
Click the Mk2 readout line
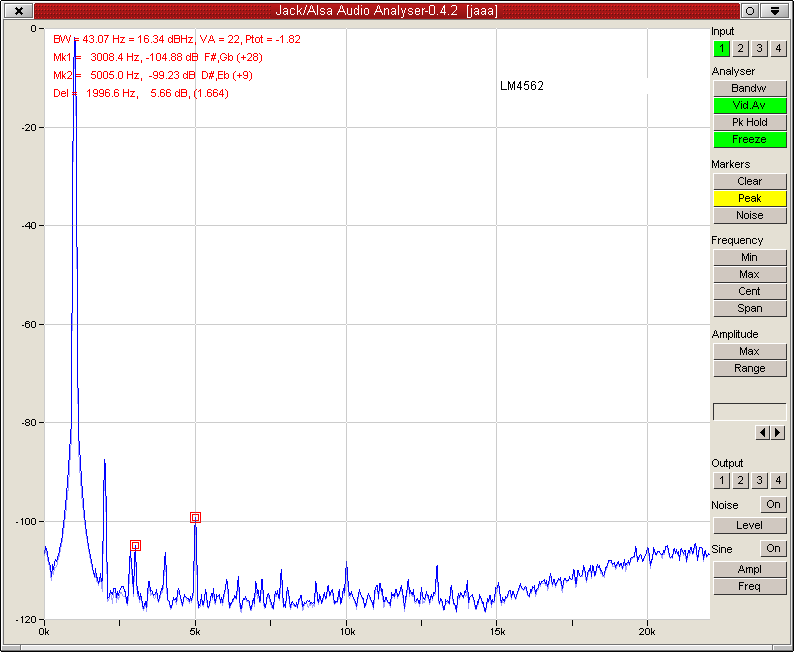(x=153, y=75)
